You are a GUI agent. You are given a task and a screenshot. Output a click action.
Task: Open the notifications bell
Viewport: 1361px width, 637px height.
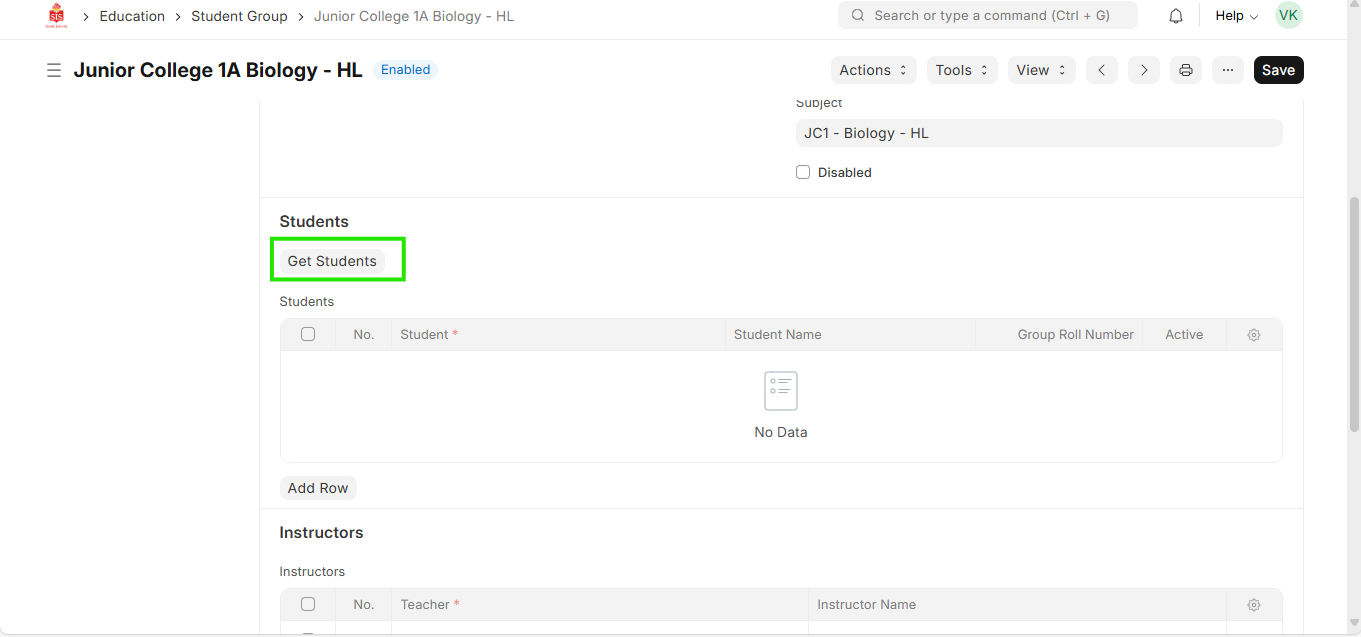point(1176,16)
